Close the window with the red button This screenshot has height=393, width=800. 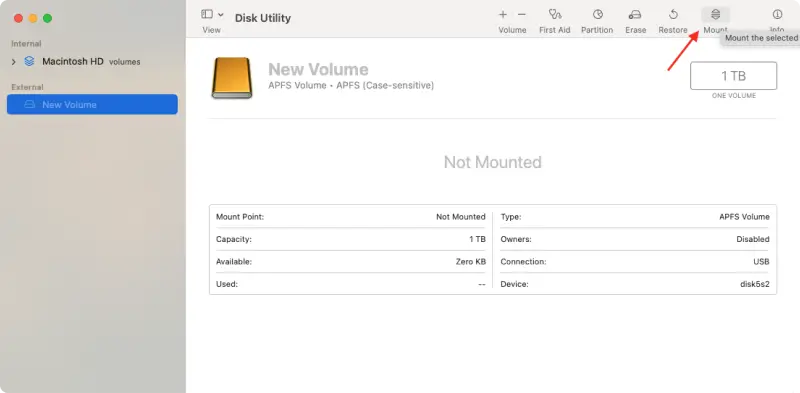click(18, 18)
